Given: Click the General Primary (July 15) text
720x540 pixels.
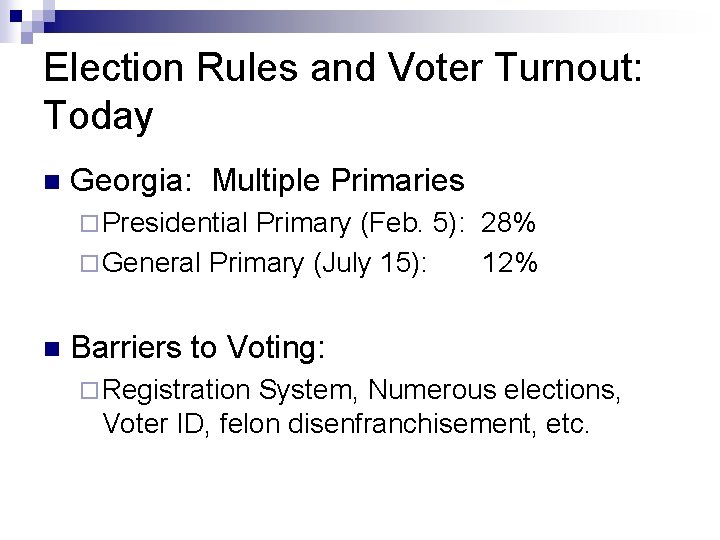Looking at the screenshot, I should [266, 263].
